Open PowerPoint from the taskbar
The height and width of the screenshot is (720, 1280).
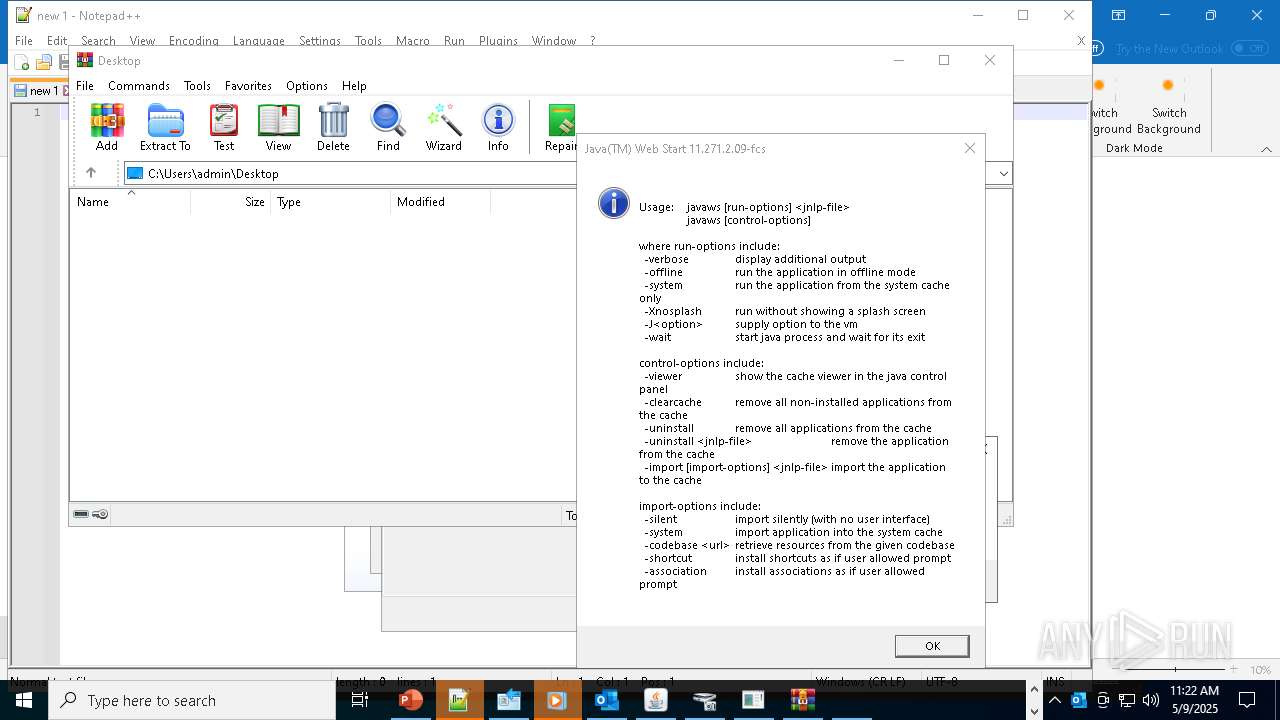(410, 700)
